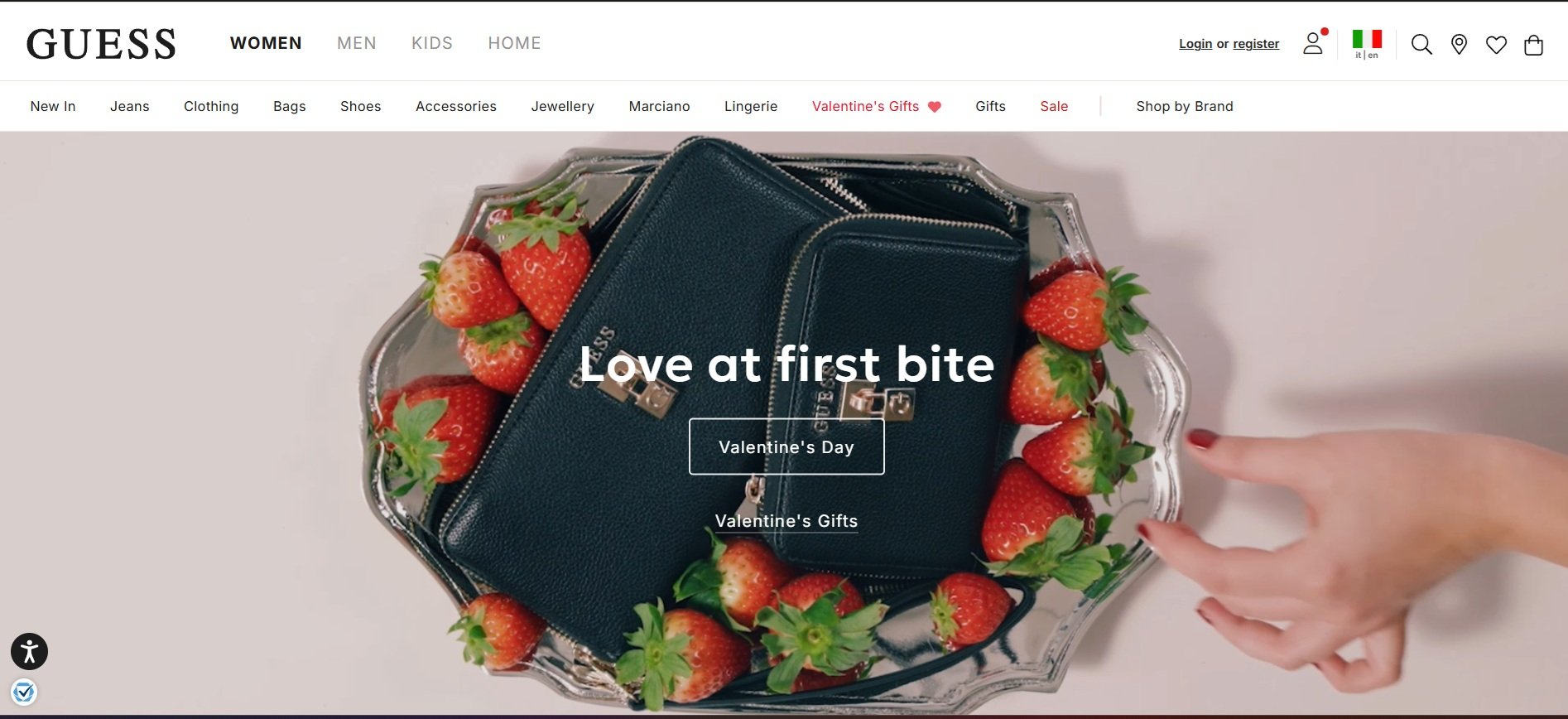
Task: Open the shopping bag icon
Action: click(x=1533, y=45)
